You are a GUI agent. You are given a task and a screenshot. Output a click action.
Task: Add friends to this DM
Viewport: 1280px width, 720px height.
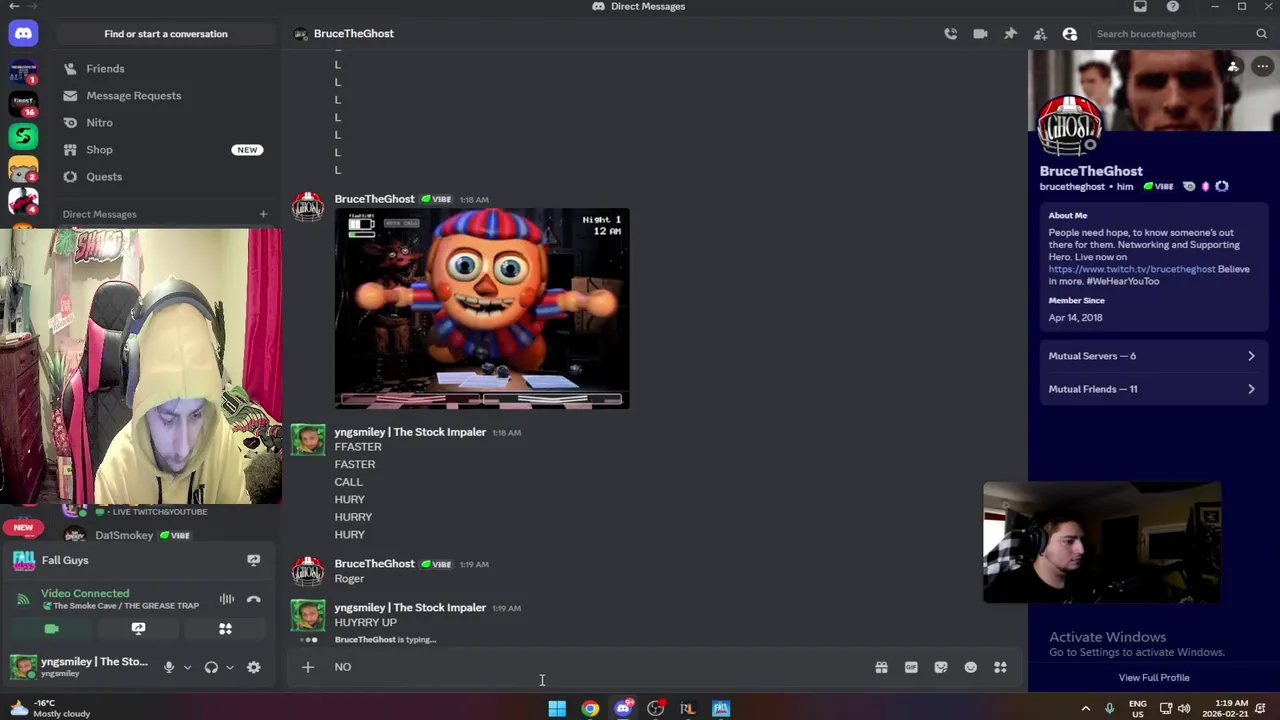pyautogui.click(x=1040, y=34)
